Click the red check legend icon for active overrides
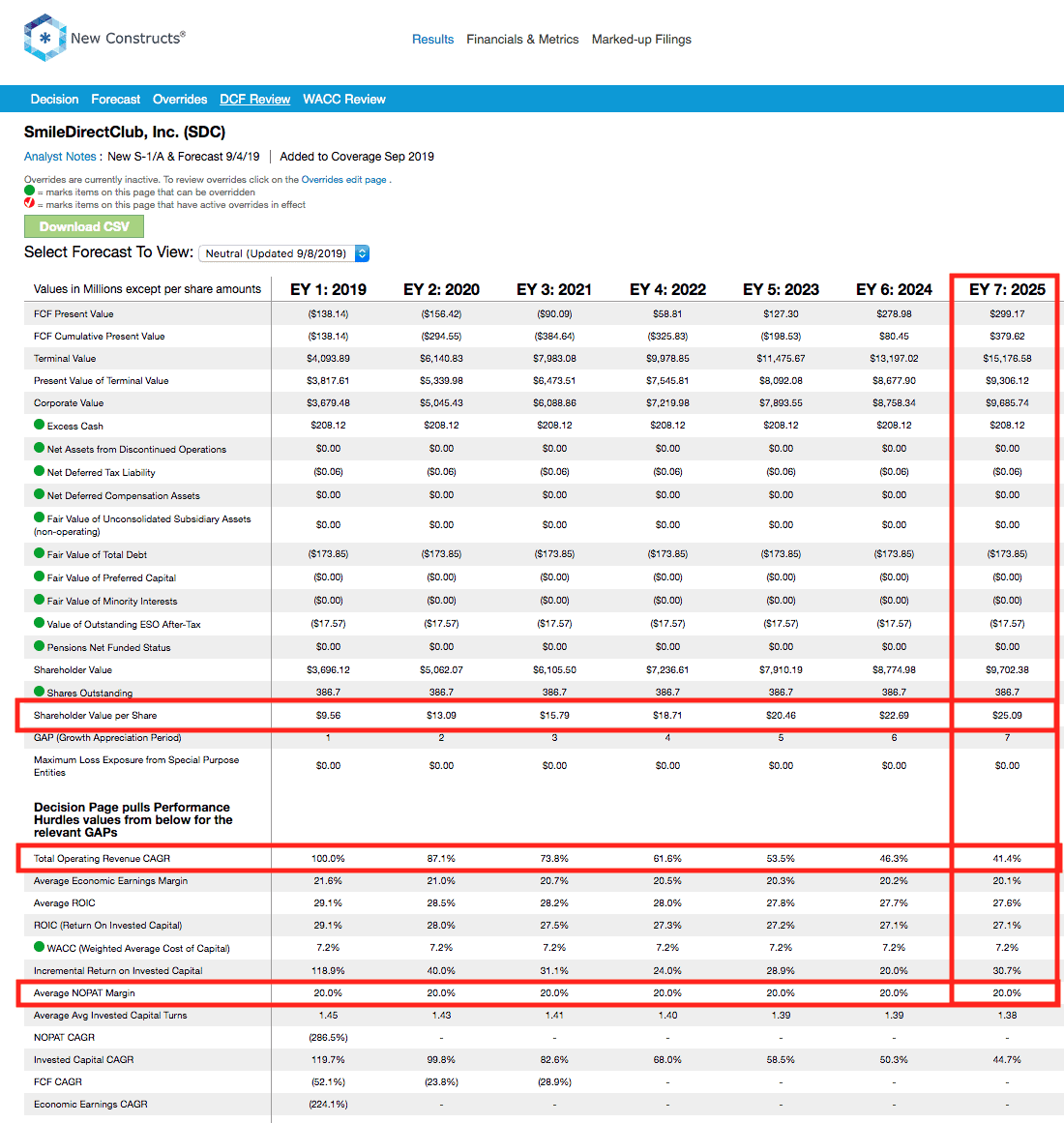 coord(29,203)
